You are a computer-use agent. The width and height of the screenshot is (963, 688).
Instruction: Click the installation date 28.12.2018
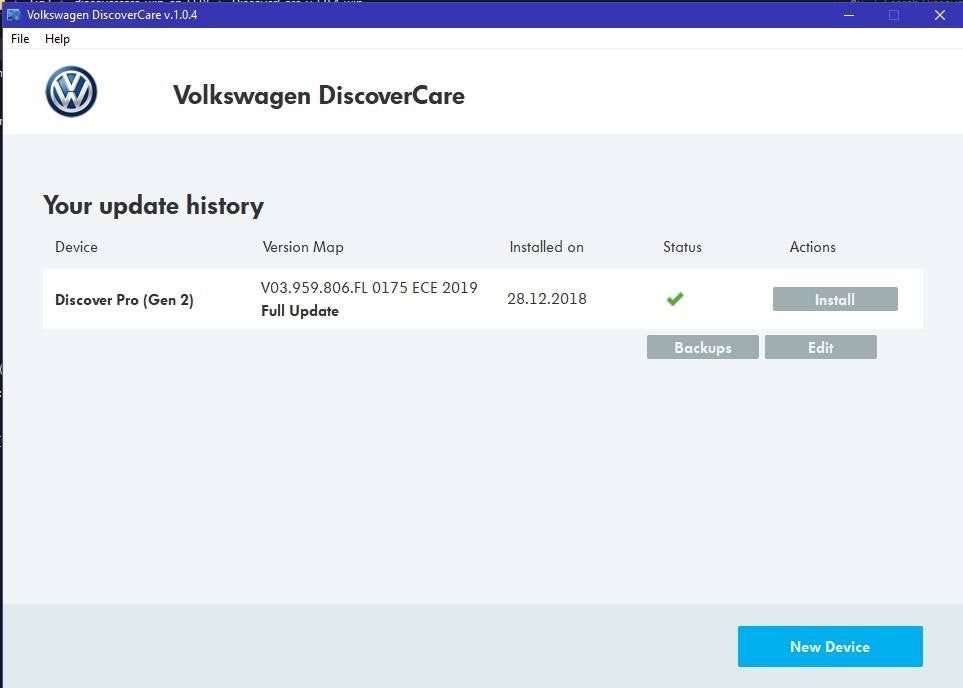[546, 298]
